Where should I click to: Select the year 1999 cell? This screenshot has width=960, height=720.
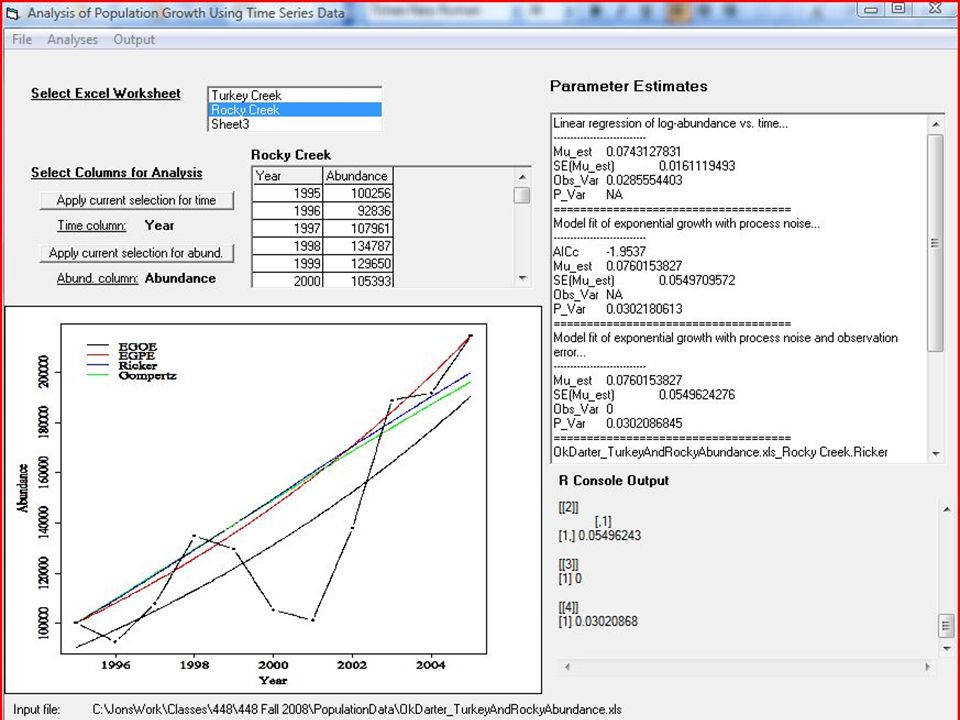[x=287, y=263]
